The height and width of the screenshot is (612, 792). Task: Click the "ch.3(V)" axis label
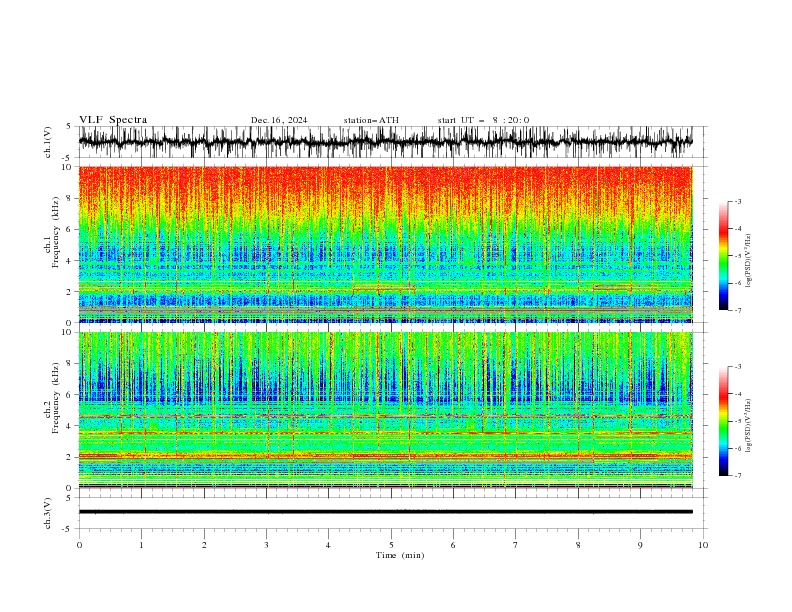pyautogui.click(x=48, y=513)
